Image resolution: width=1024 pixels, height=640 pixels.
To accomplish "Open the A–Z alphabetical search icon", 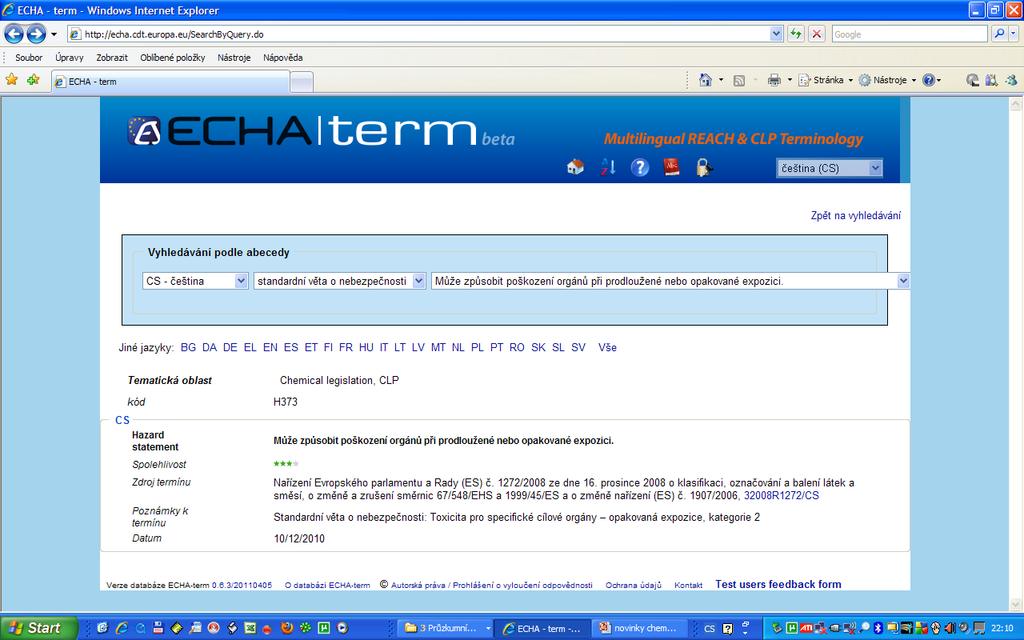I will click(608, 167).
